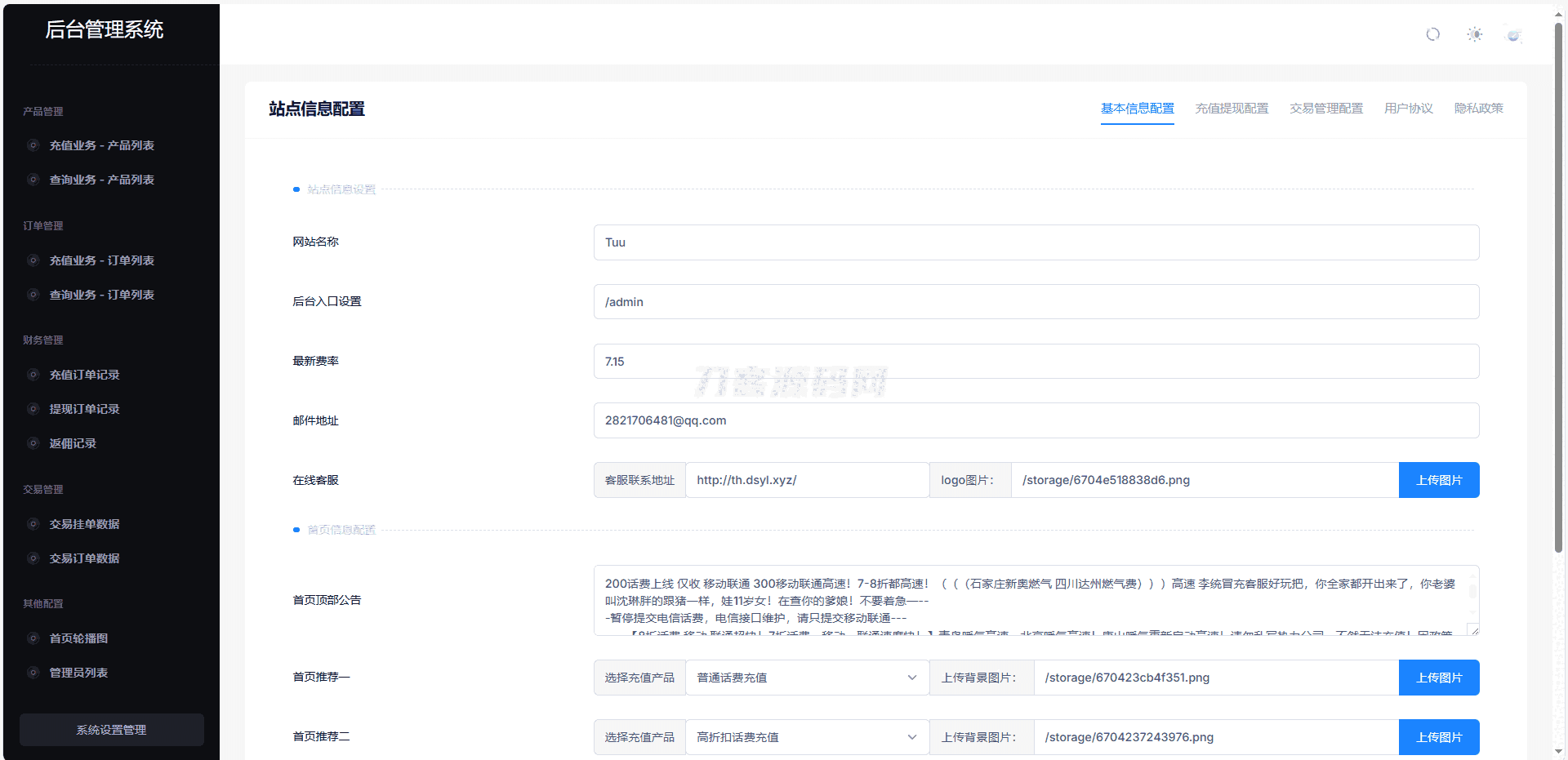Image resolution: width=1568 pixels, height=760 pixels.
Task: Click the icon next to 首页轮播图
Action: (33, 638)
